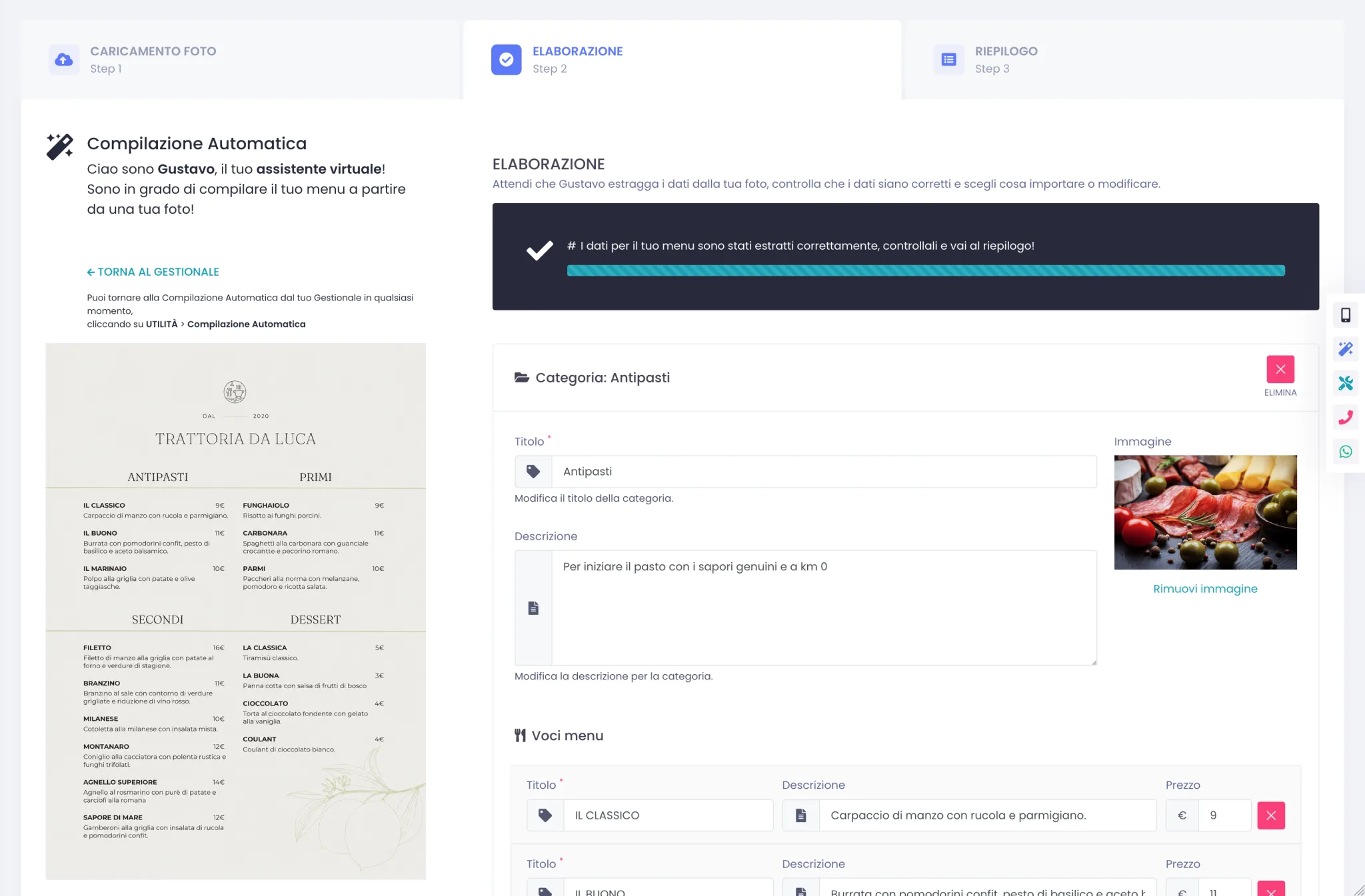Screen dimensions: 1365x896
Task: Click the Trattoria da Luca menu photo
Action: point(236,612)
